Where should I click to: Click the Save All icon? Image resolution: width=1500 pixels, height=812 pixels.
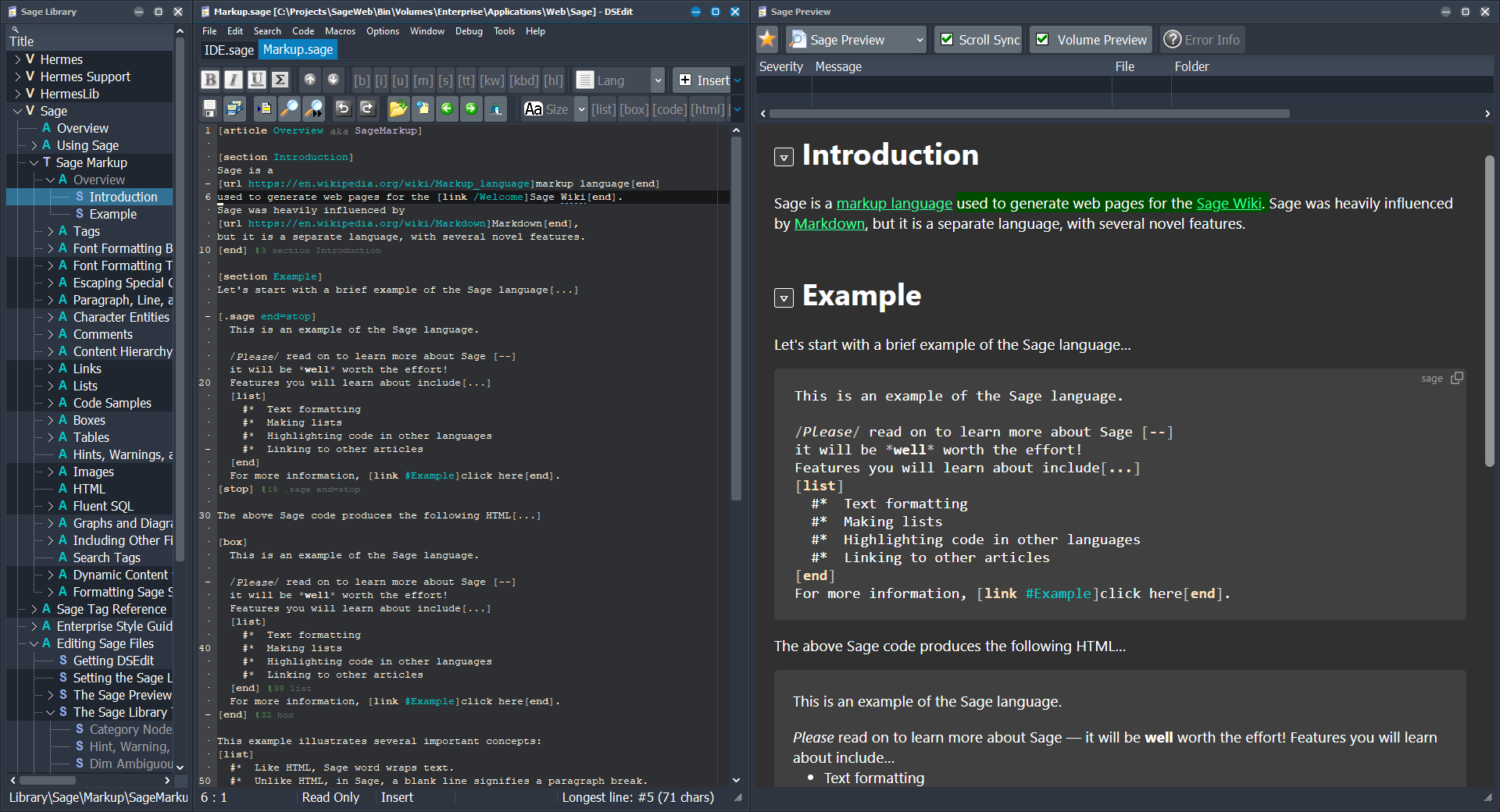click(234, 109)
